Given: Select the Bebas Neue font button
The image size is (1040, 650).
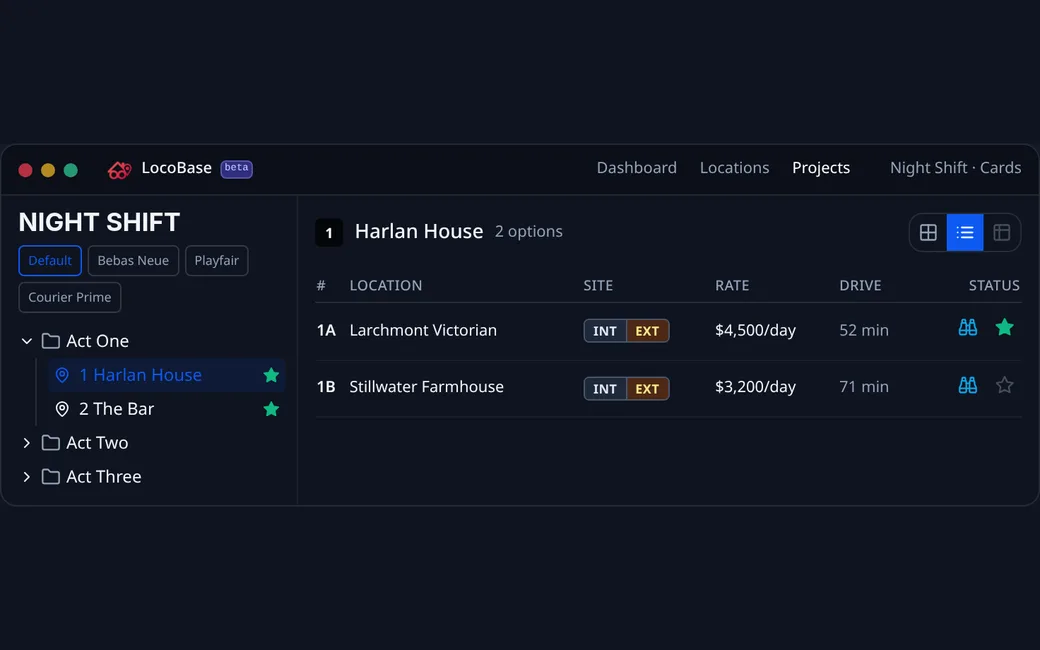Looking at the screenshot, I should pos(133,261).
